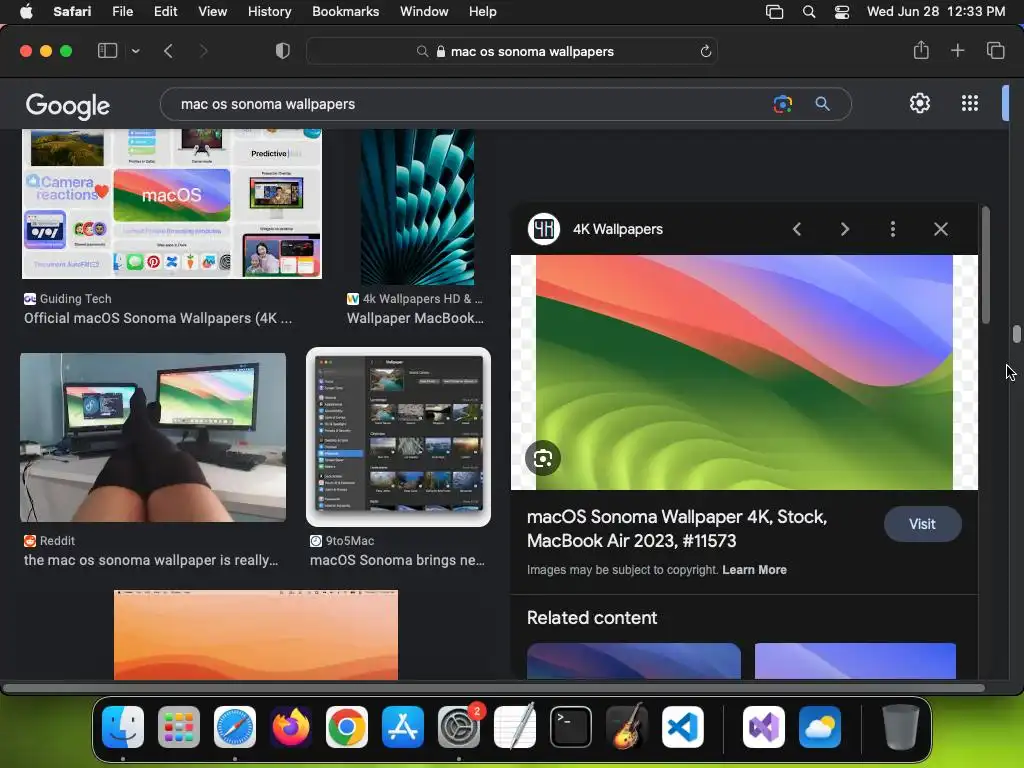
Task: Open the History menu
Action: (x=269, y=12)
